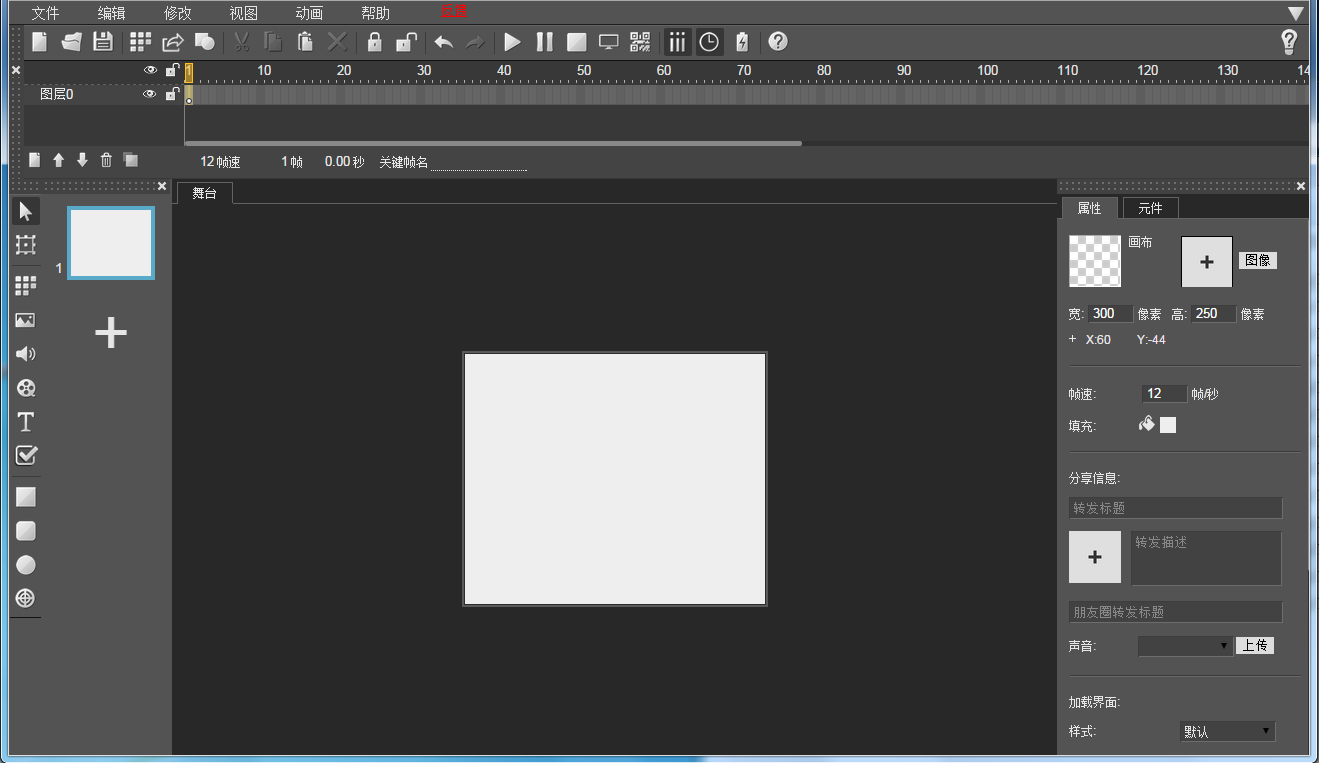Select the film reel video tool
This screenshot has height=763, width=1319.
coord(26,388)
